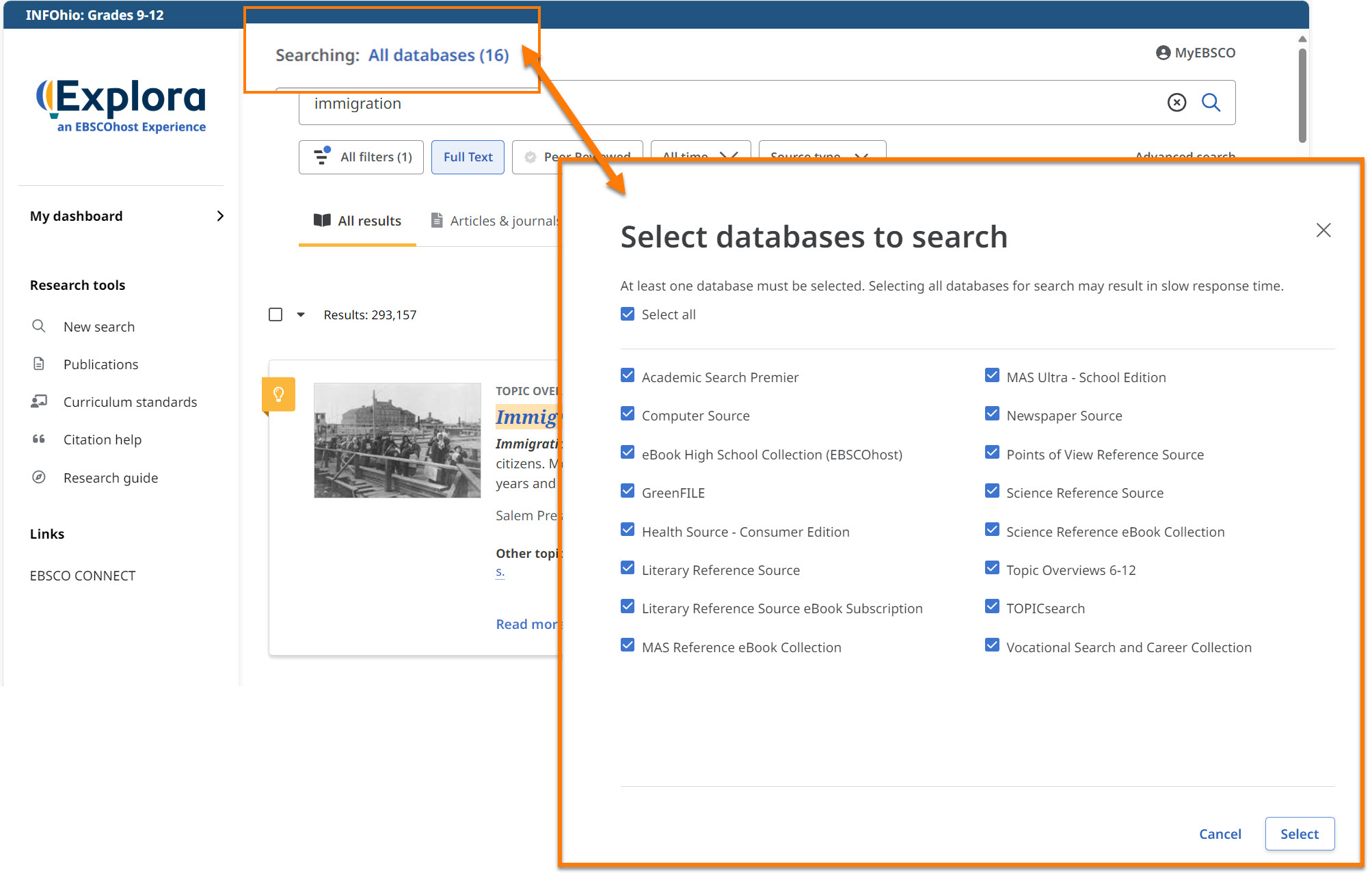Image resolution: width=1372 pixels, height=873 pixels.
Task: Uncheck Newspaper Source database
Action: (x=992, y=414)
